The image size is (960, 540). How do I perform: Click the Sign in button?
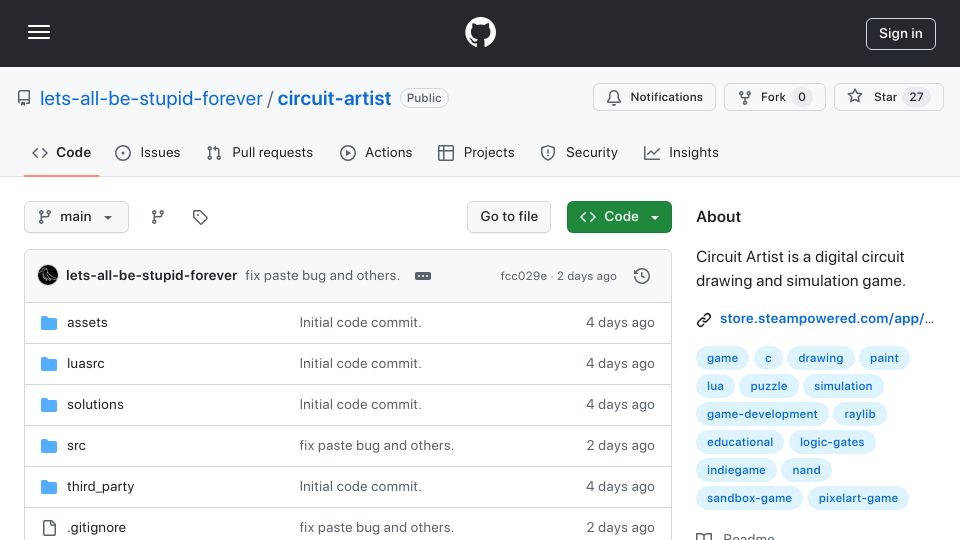coord(901,34)
